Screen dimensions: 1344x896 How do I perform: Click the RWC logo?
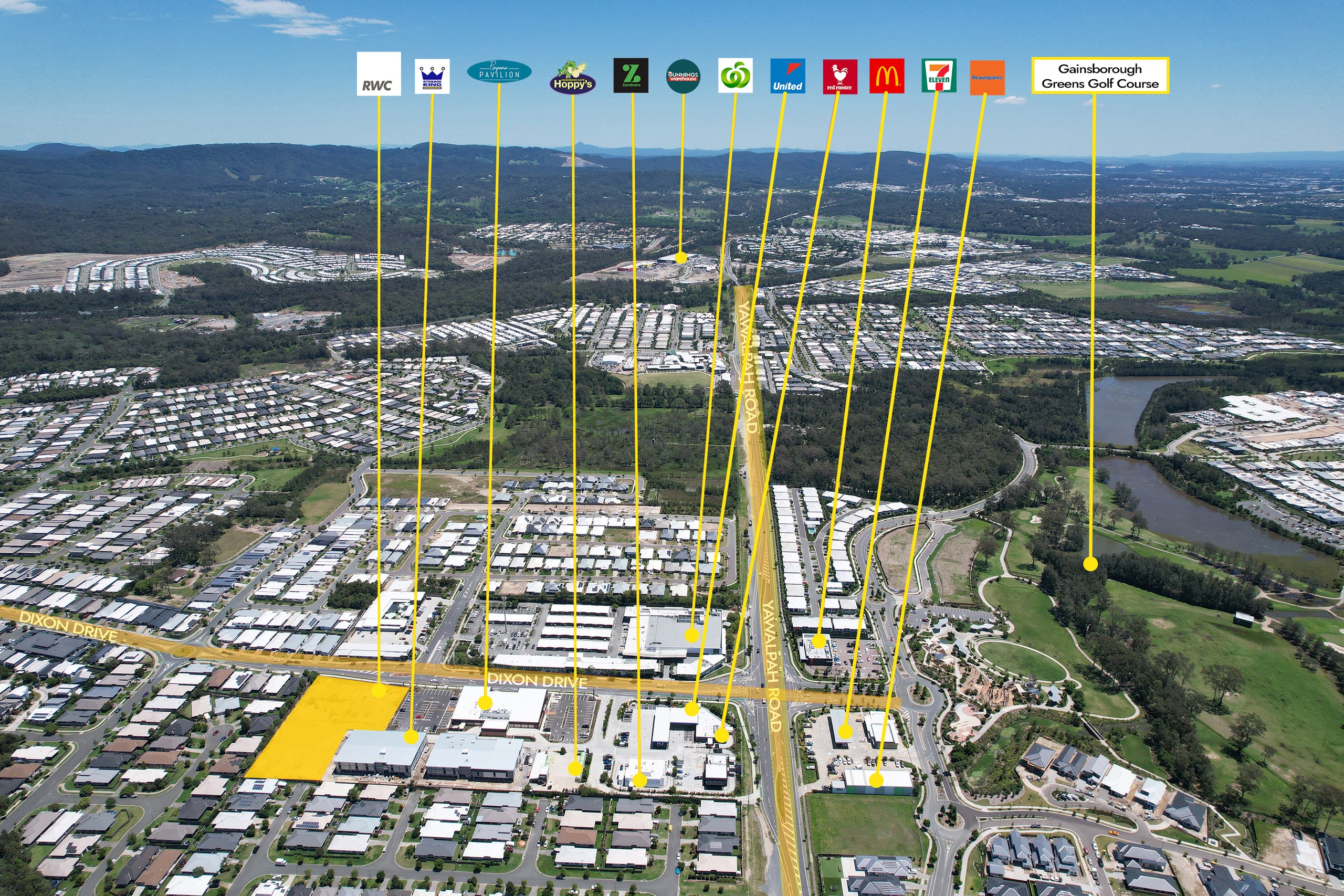(x=379, y=73)
